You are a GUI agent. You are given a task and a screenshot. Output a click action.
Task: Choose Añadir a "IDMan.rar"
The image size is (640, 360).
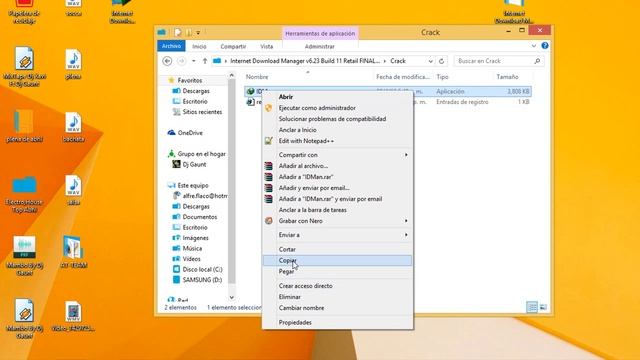click(337, 177)
